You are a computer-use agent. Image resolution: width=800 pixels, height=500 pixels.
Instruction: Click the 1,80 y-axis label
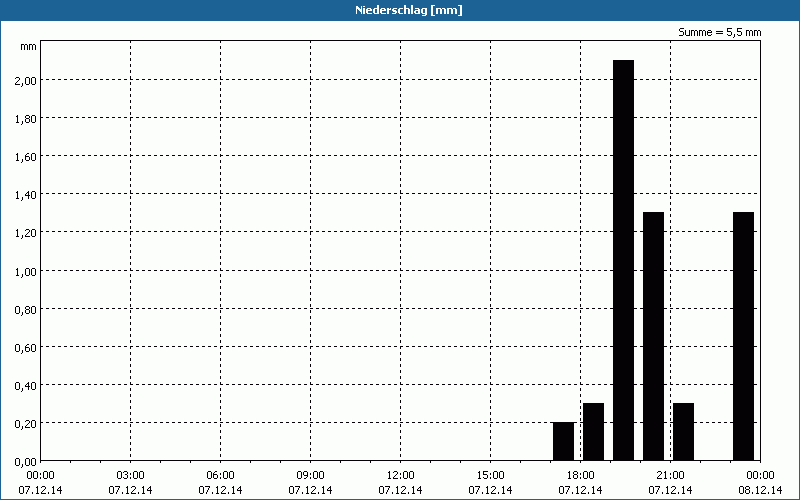pos(26,119)
